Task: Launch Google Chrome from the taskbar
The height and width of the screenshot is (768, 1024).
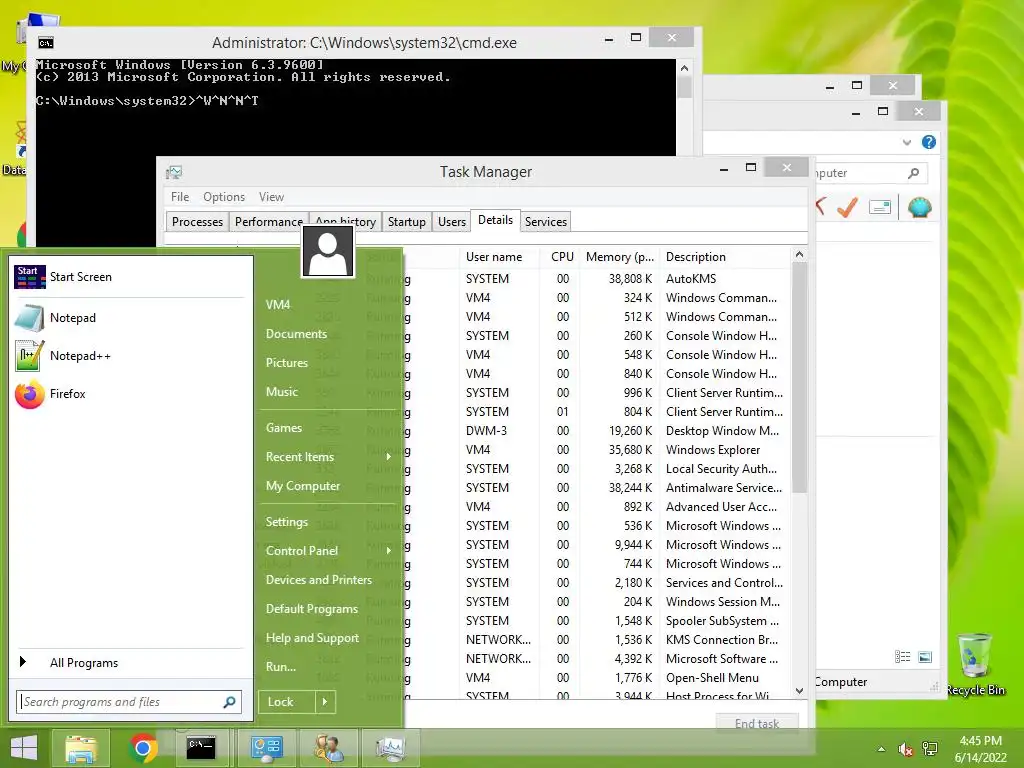Action: [143, 748]
